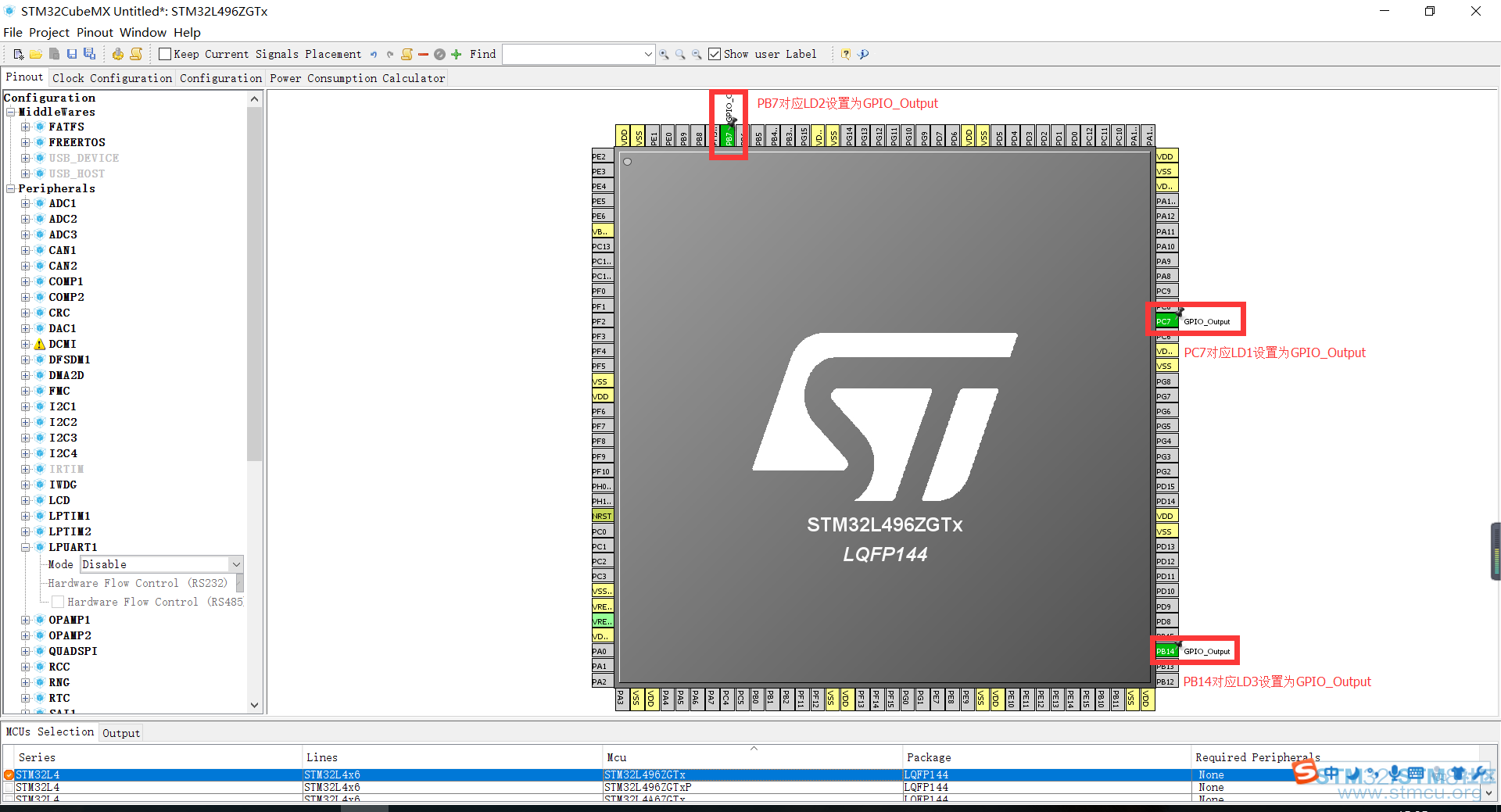Click the Open Project folder icon
This screenshot has width=1501, height=812.
pos(36,54)
